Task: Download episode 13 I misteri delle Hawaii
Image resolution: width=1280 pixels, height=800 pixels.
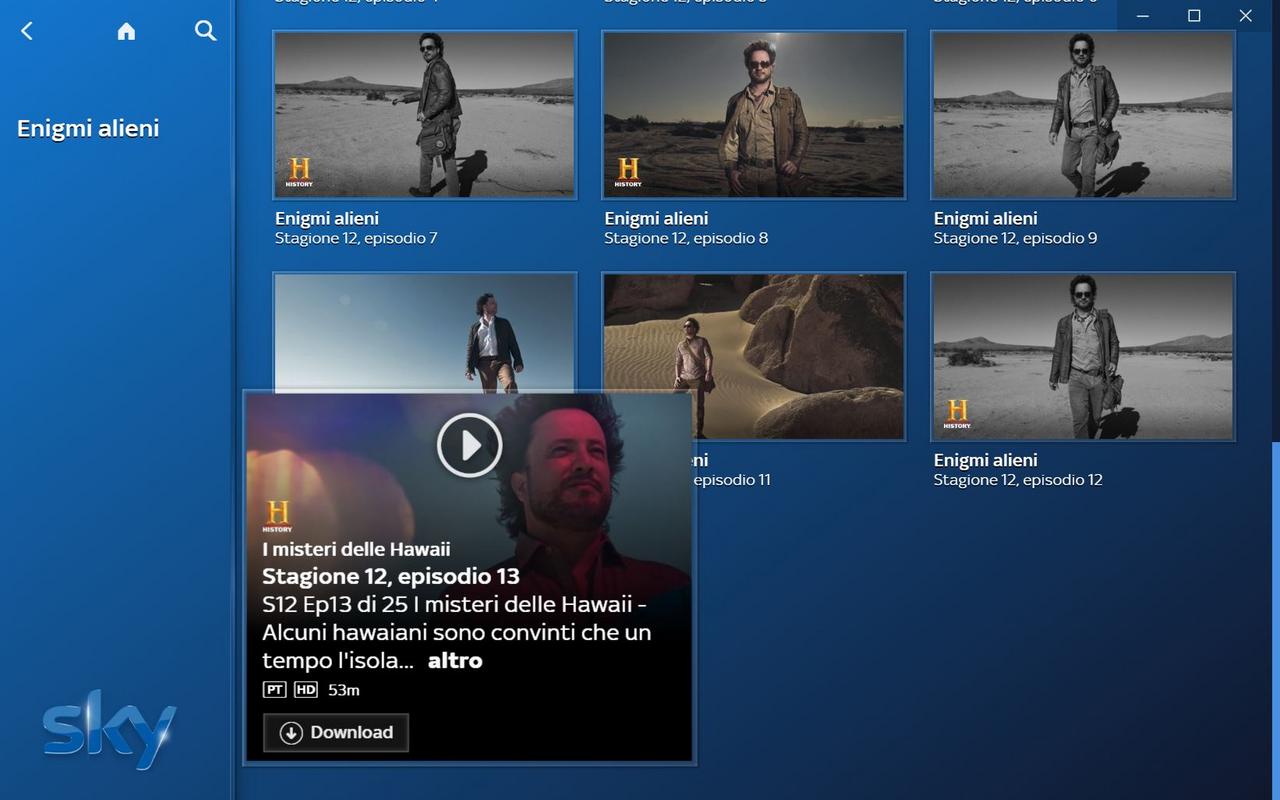Action: (336, 732)
